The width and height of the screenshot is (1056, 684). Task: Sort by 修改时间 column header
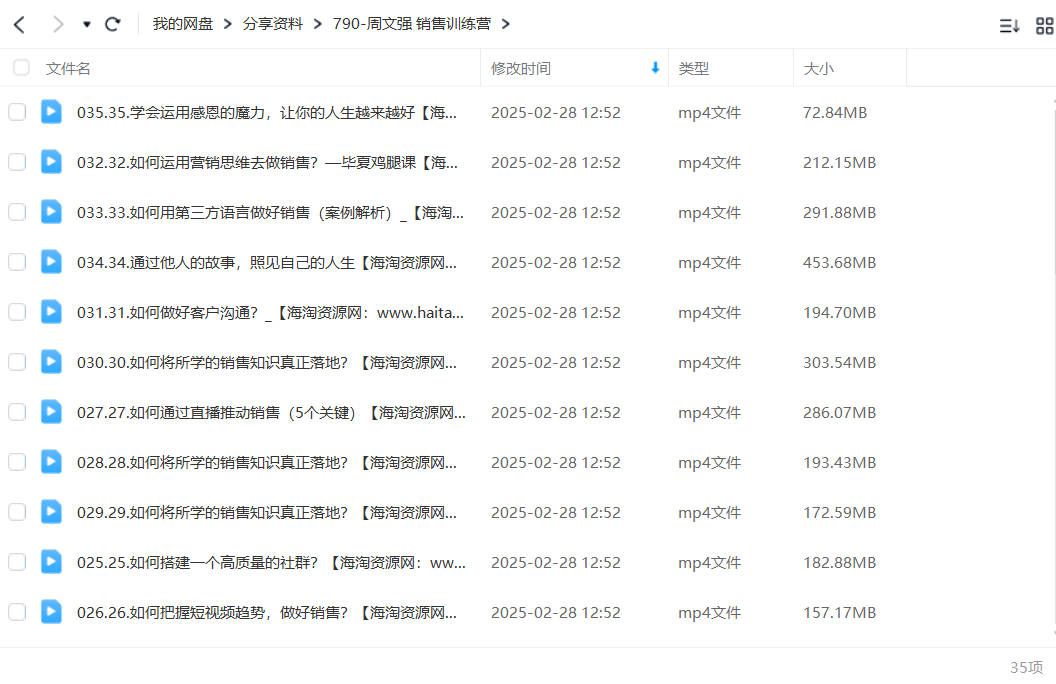(521, 69)
